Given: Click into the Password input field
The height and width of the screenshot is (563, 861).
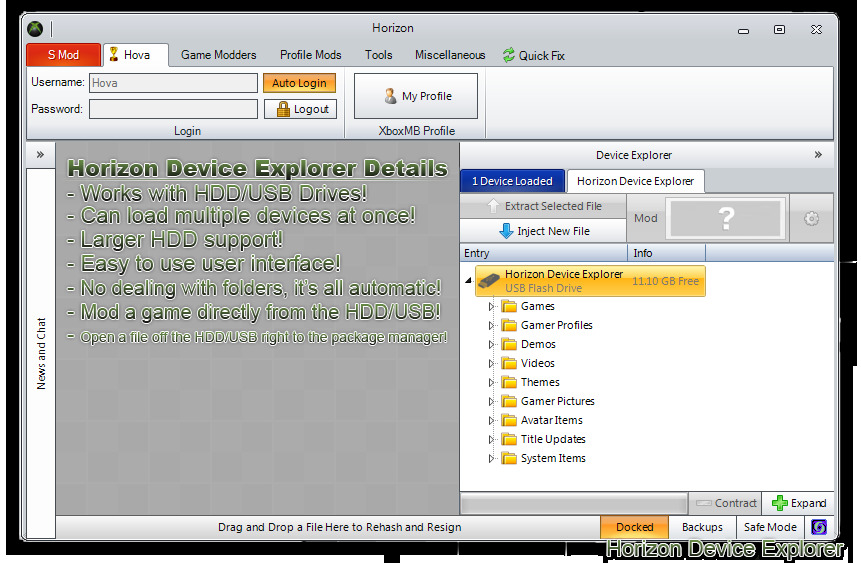Looking at the screenshot, I should point(173,109).
